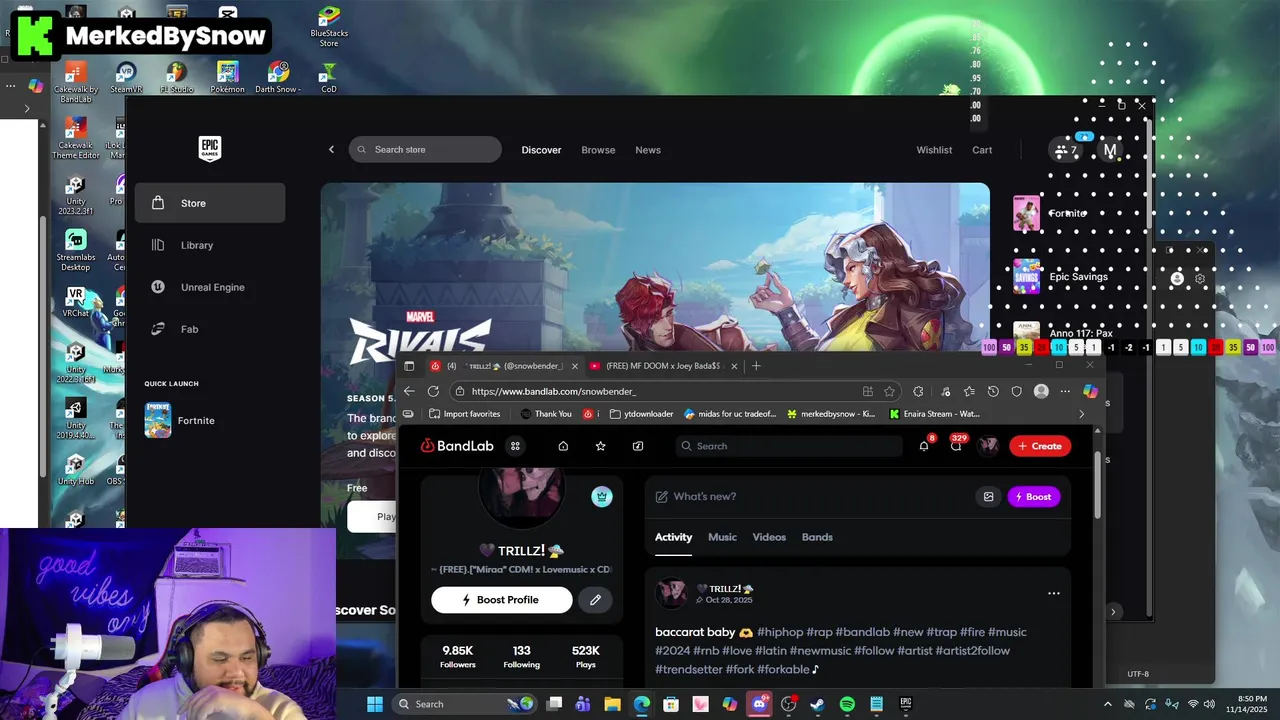This screenshot has height=720, width=1280.
Task: Click the Epic Games logo
Action: (209, 149)
